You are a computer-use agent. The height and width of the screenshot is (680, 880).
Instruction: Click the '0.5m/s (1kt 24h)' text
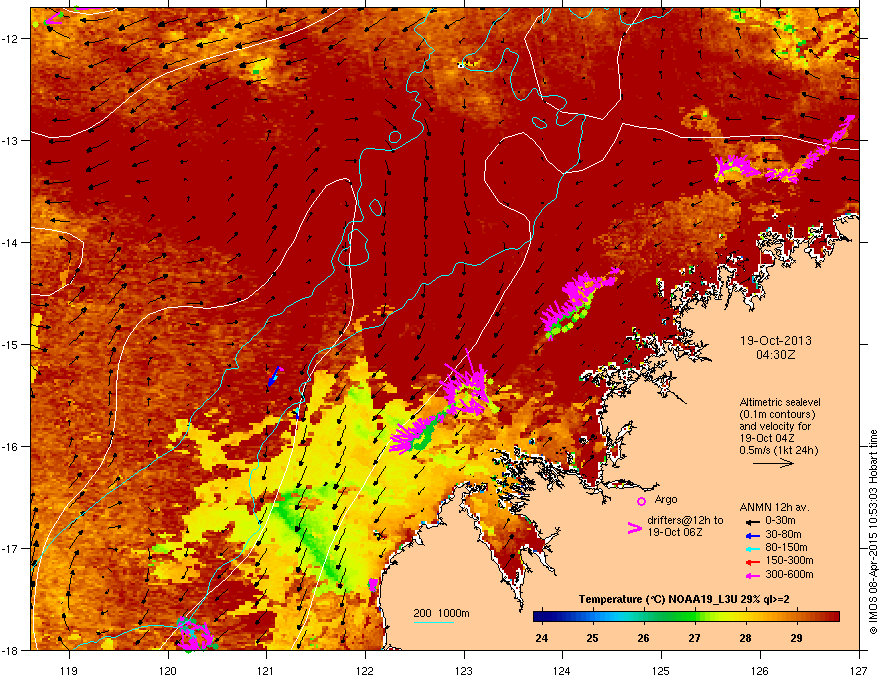point(778,450)
